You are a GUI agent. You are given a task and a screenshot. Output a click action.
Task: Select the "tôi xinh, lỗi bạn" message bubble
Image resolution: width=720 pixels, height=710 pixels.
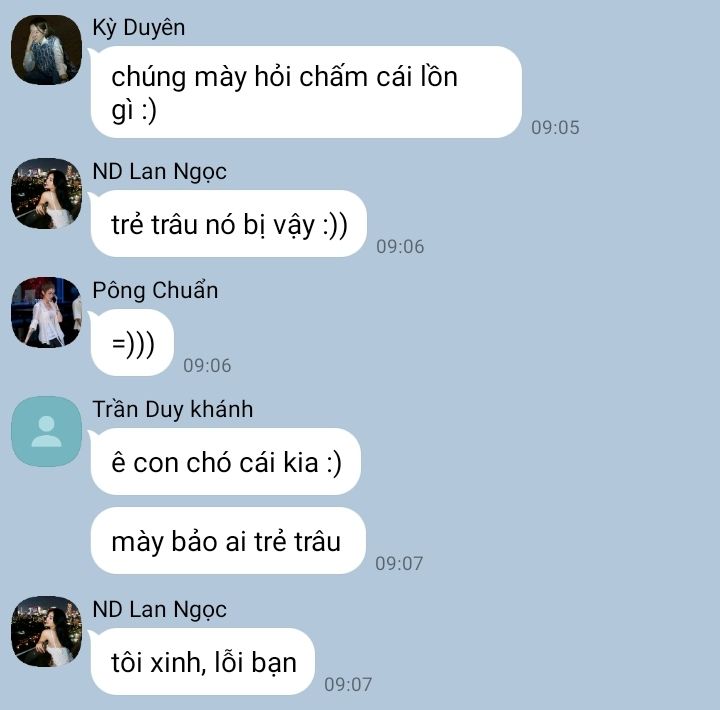[202, 661]
